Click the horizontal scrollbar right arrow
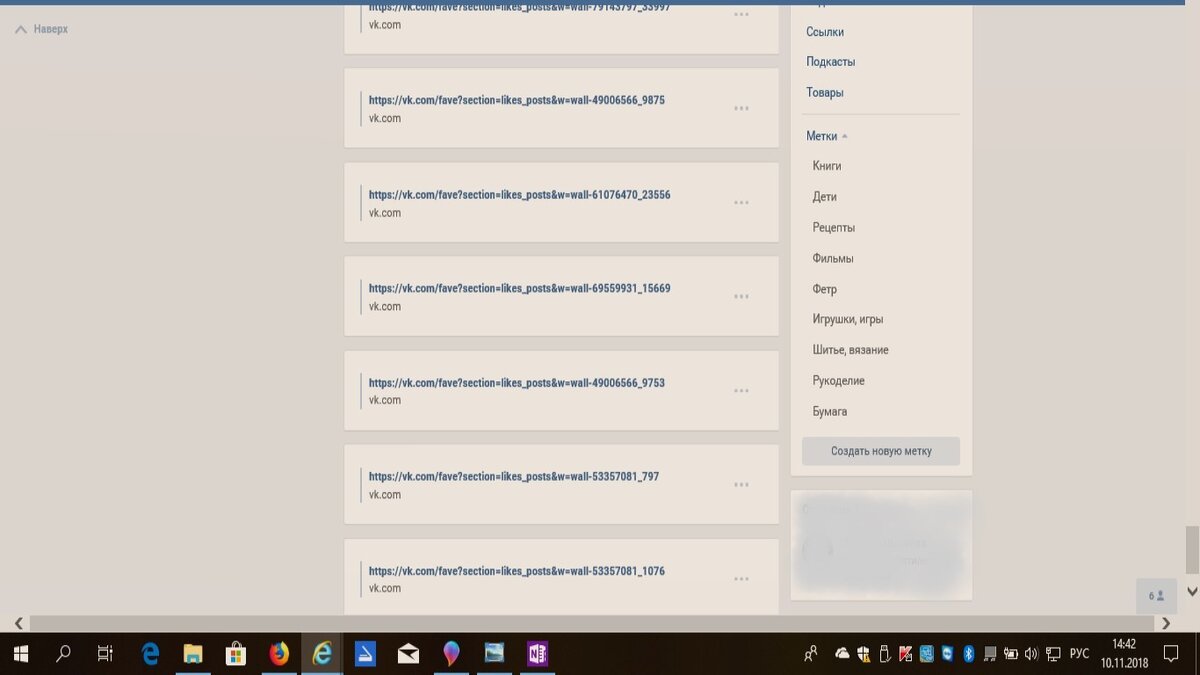 (1166, 623)
